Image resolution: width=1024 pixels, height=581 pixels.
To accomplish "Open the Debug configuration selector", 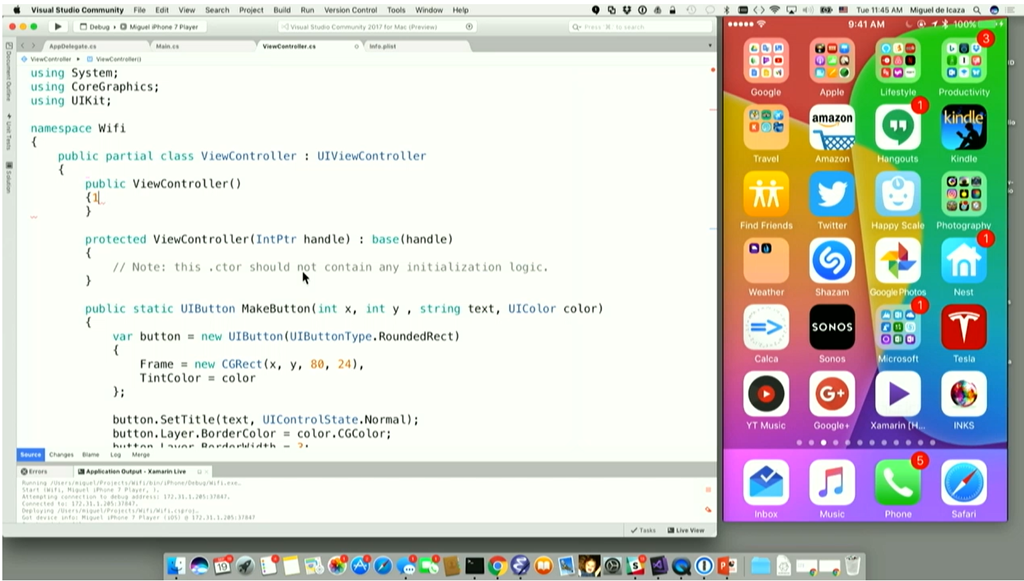I will point(95,27).
